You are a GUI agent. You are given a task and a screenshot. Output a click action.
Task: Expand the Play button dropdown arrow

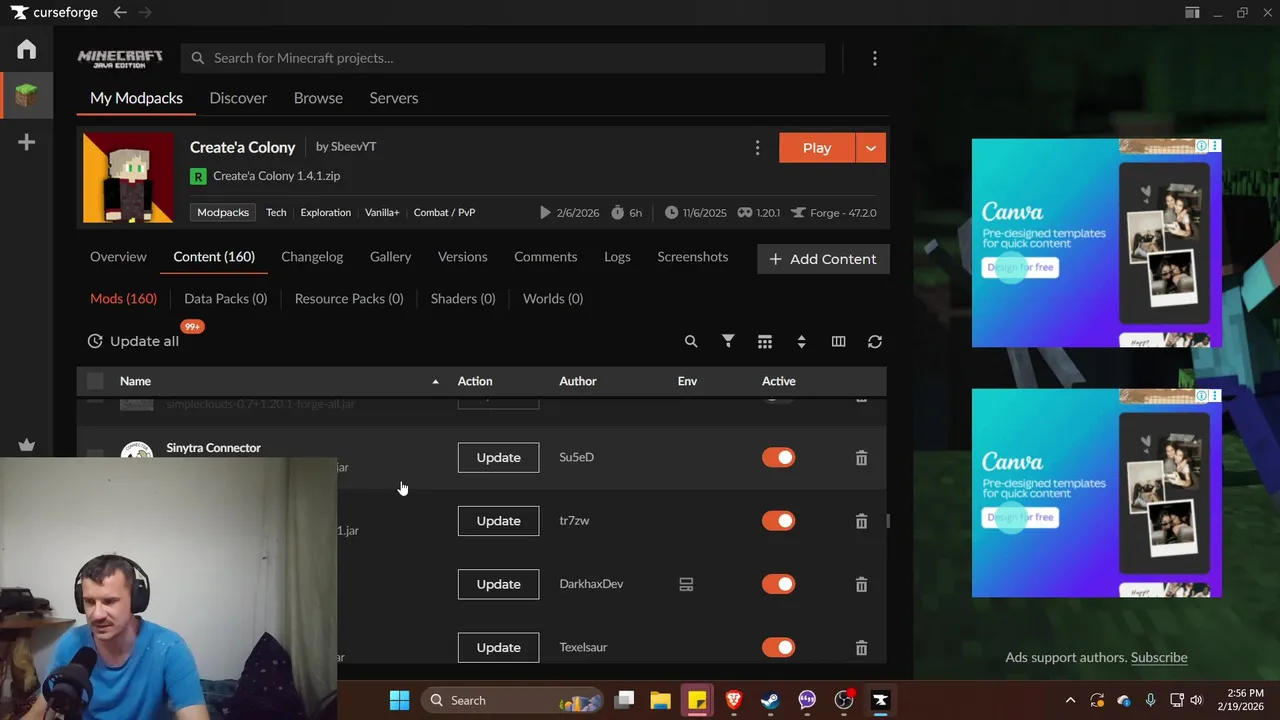871,148
